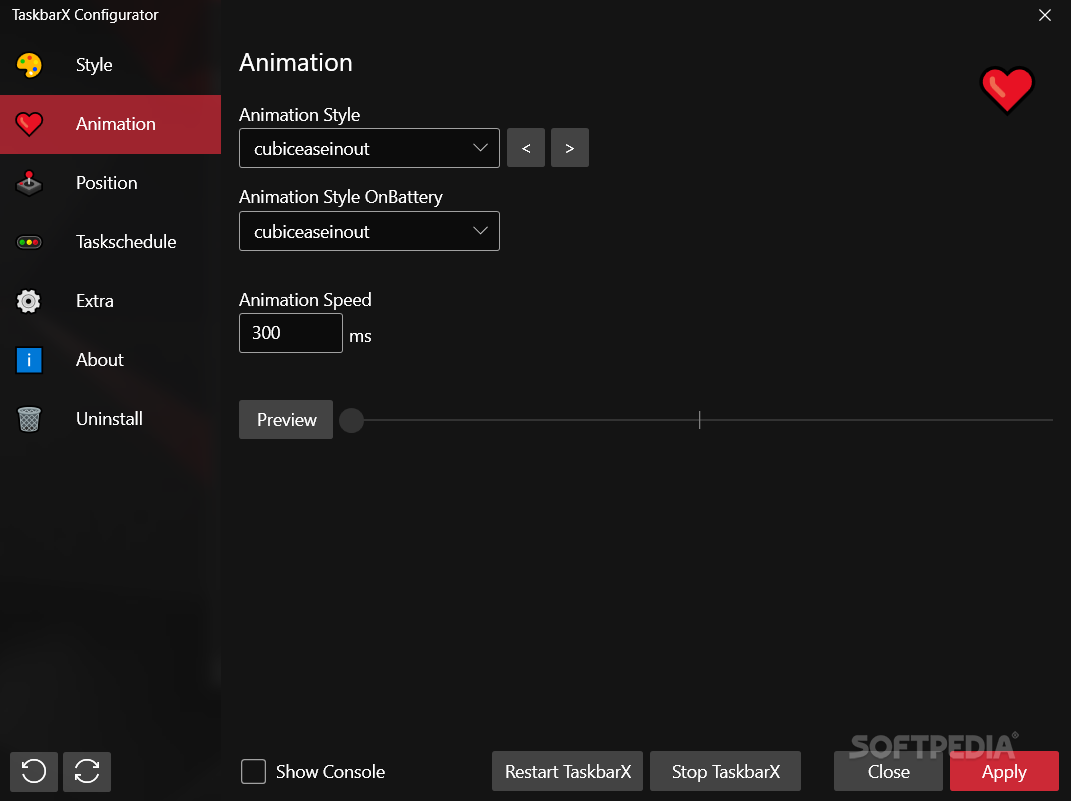Select next animation style with > button
The image size is (1071, 801).
(x=570, y=148)
